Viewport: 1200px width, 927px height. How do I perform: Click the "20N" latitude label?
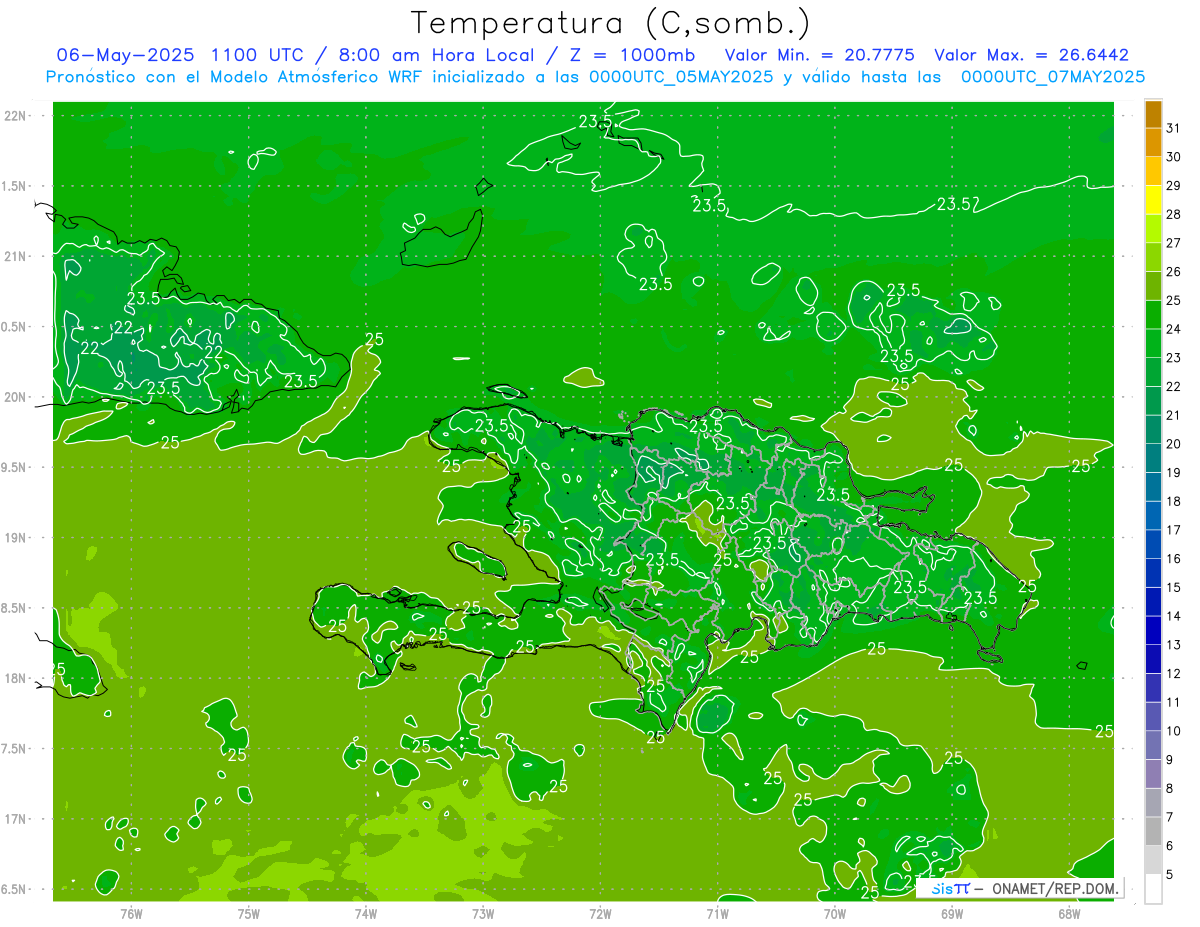click(16, 397)
